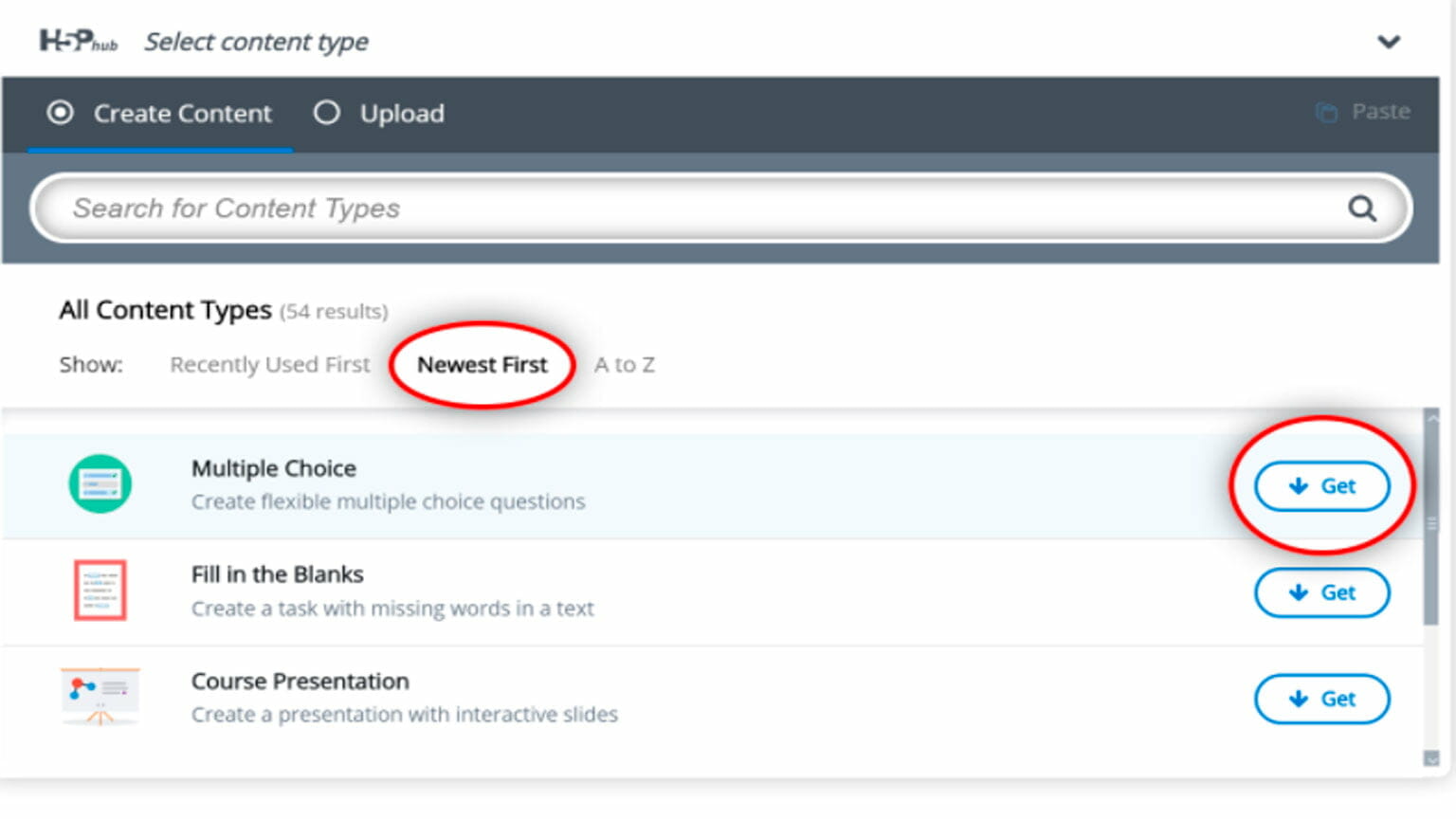Click the All Content Types heading
This screenshot has width=1456, height=819.
(165, 310)
